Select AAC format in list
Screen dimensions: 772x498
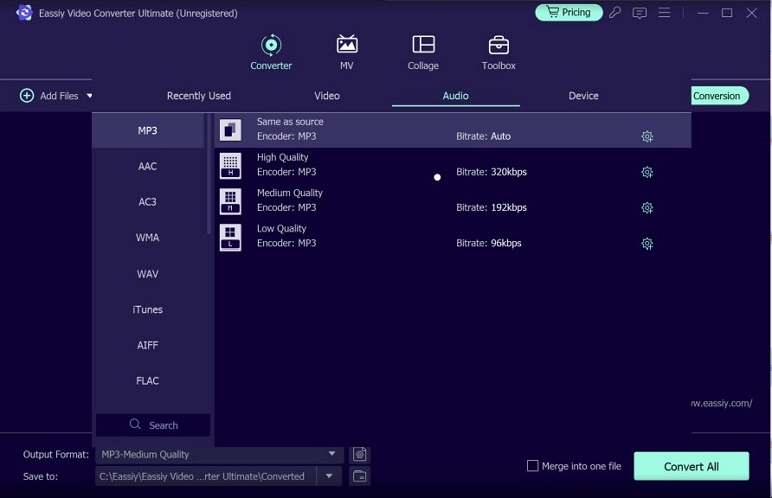pyautogui.click(x=148, y=166)
